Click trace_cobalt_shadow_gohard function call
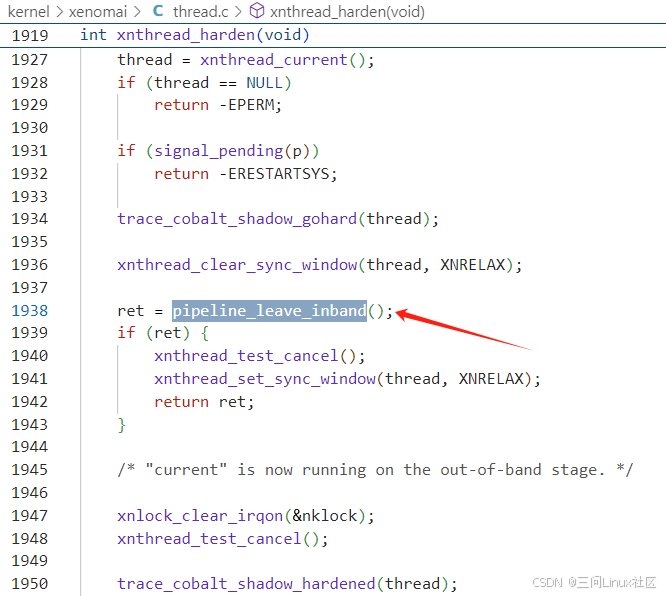 point(237,219)
